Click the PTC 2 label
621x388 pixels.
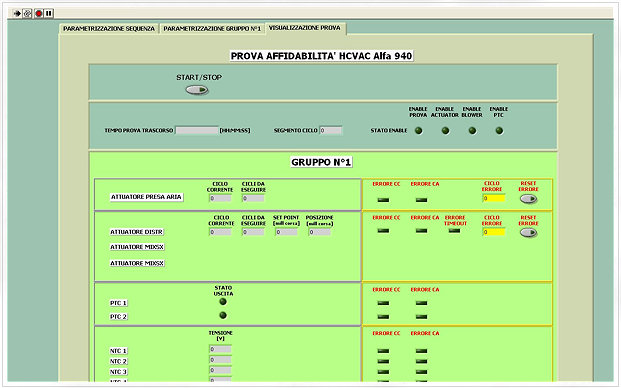click(x=118, y=317)
